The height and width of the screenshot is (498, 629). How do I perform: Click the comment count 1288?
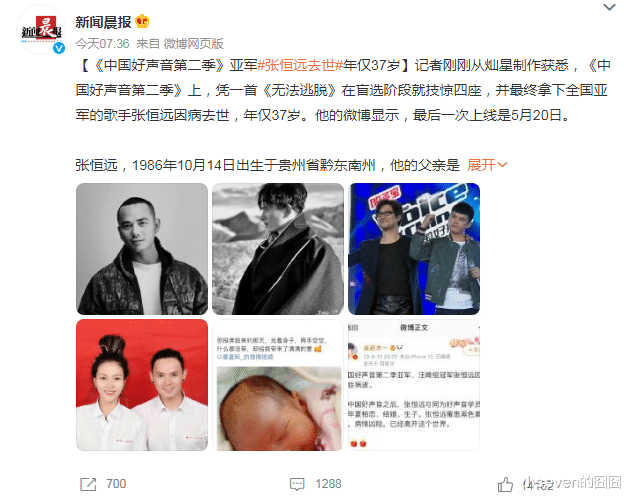coord(328,484)
